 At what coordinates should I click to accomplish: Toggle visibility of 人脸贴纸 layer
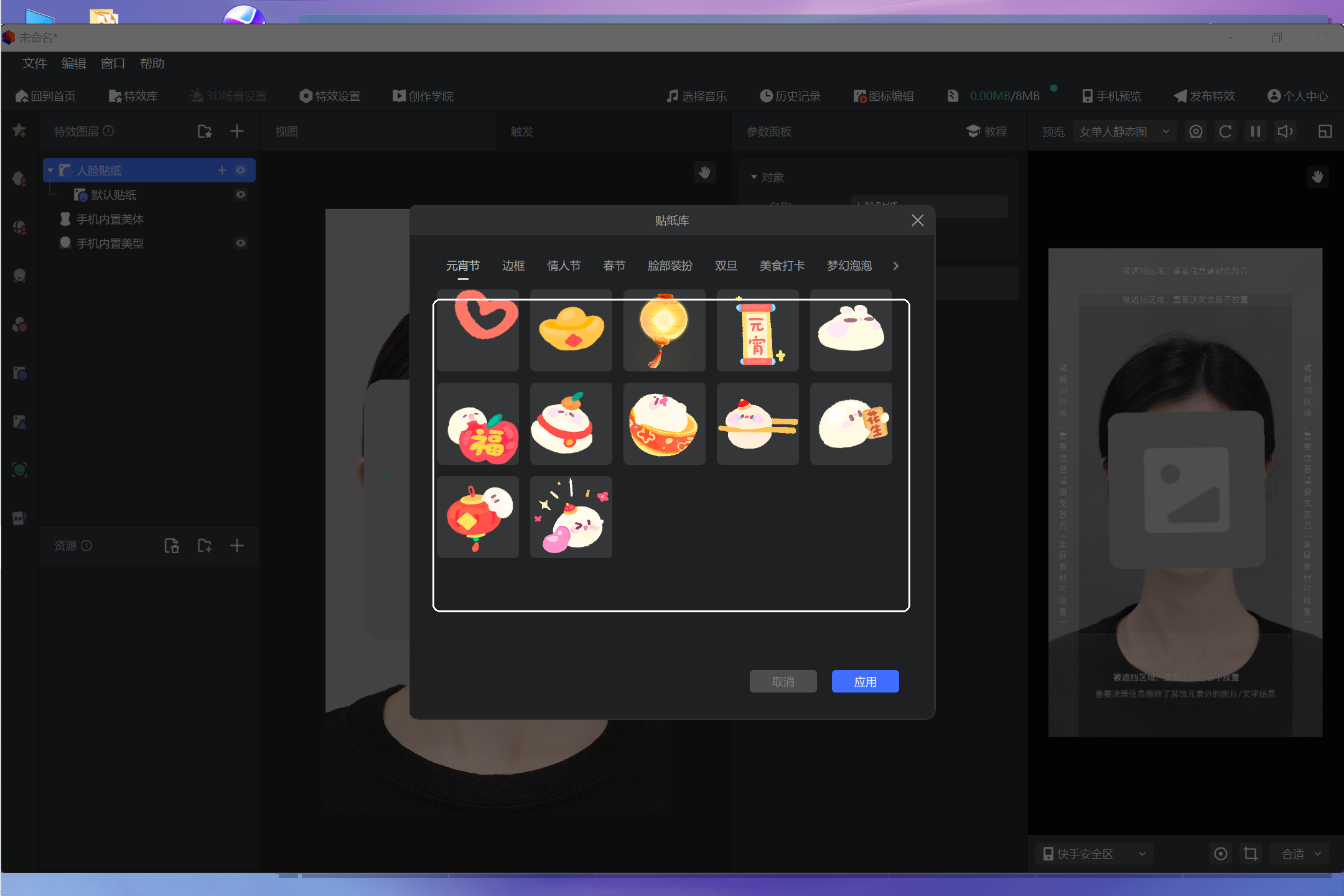241,170
